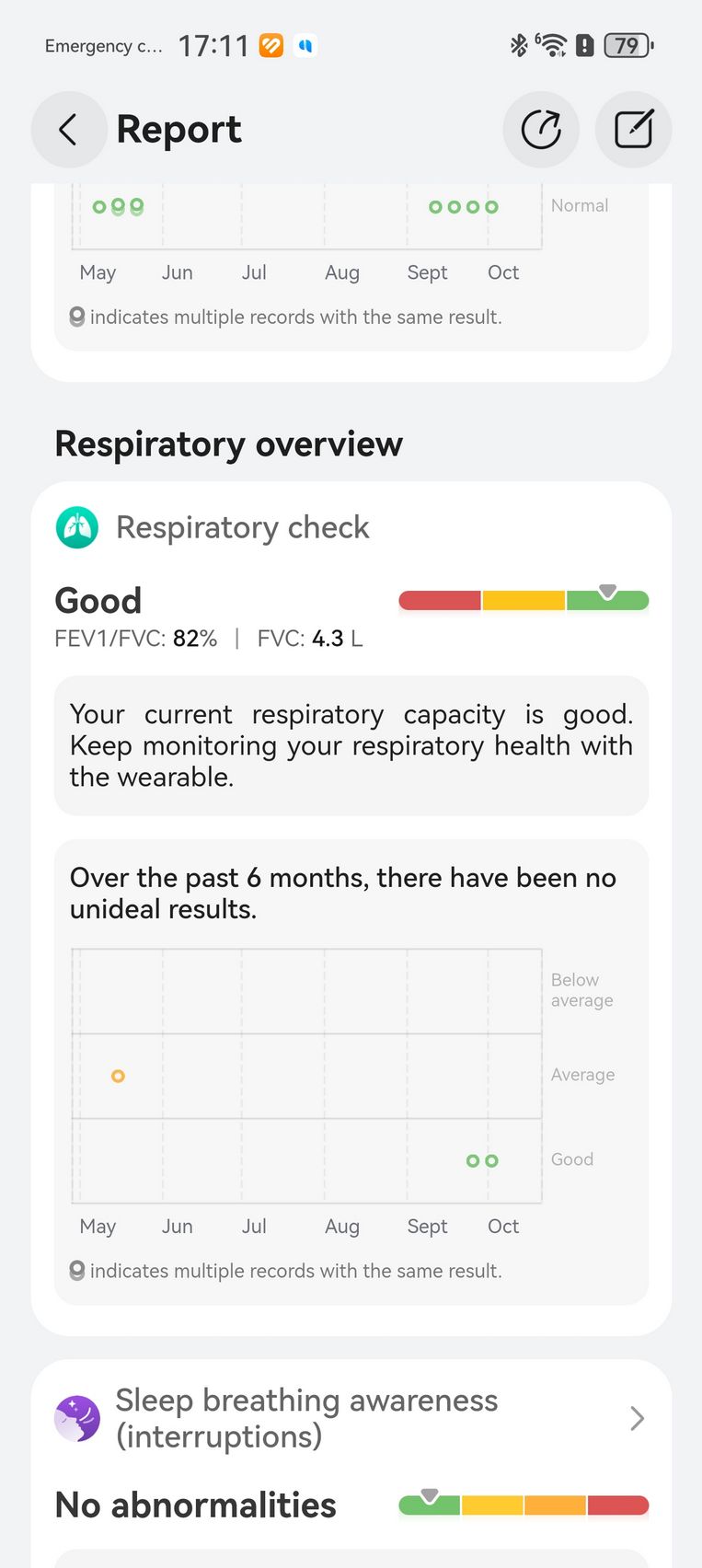Tap the purple sleep breathing icon
702x1568 pixels.
(x=77, y=1418)
